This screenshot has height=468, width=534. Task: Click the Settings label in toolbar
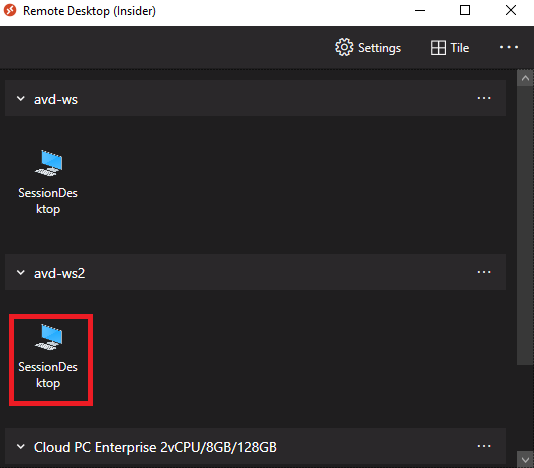point(379,48)
